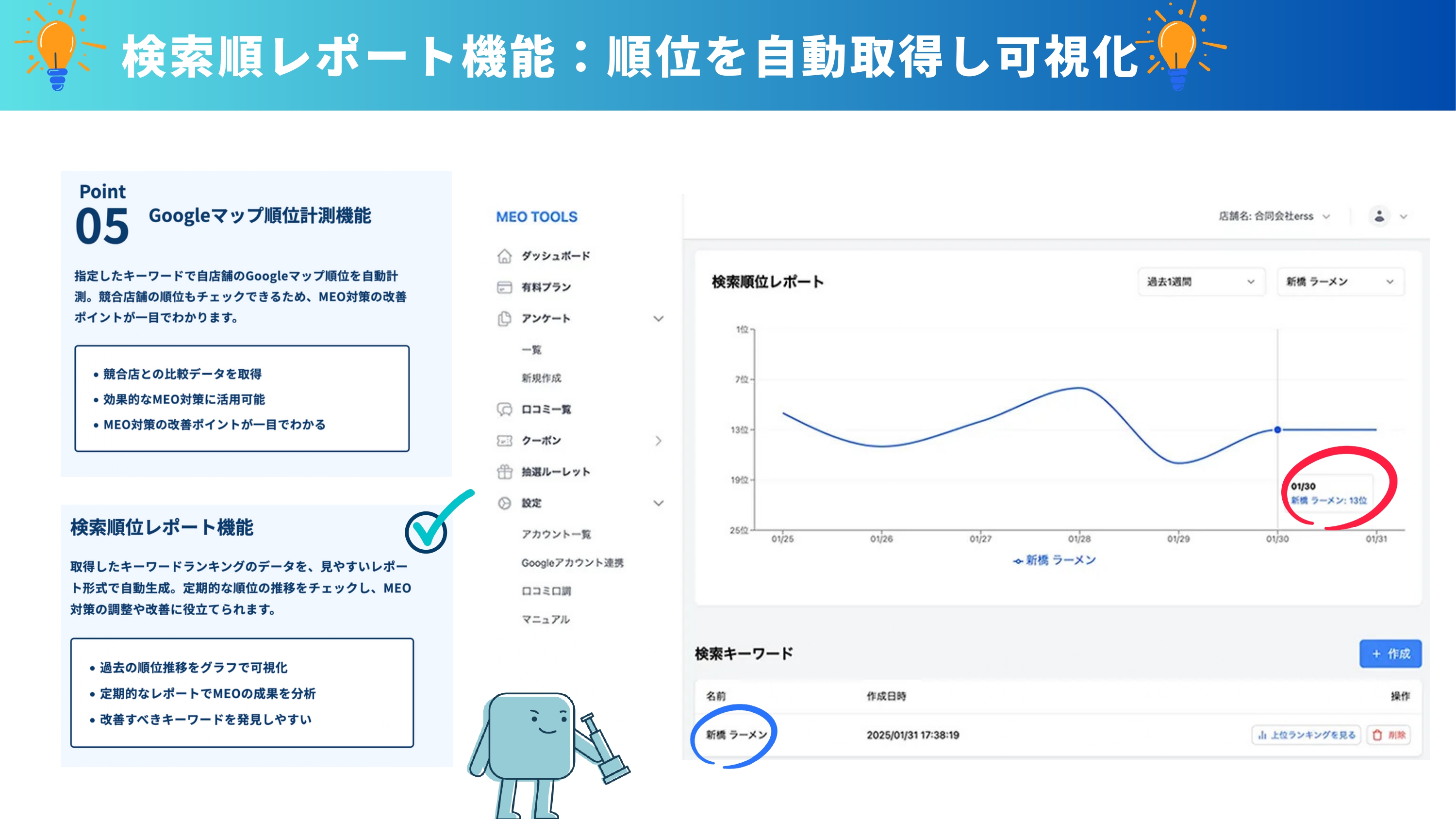Click the 操作 column header
This screenshot has height=819, width=1456.
click(x=1400, y=696)
